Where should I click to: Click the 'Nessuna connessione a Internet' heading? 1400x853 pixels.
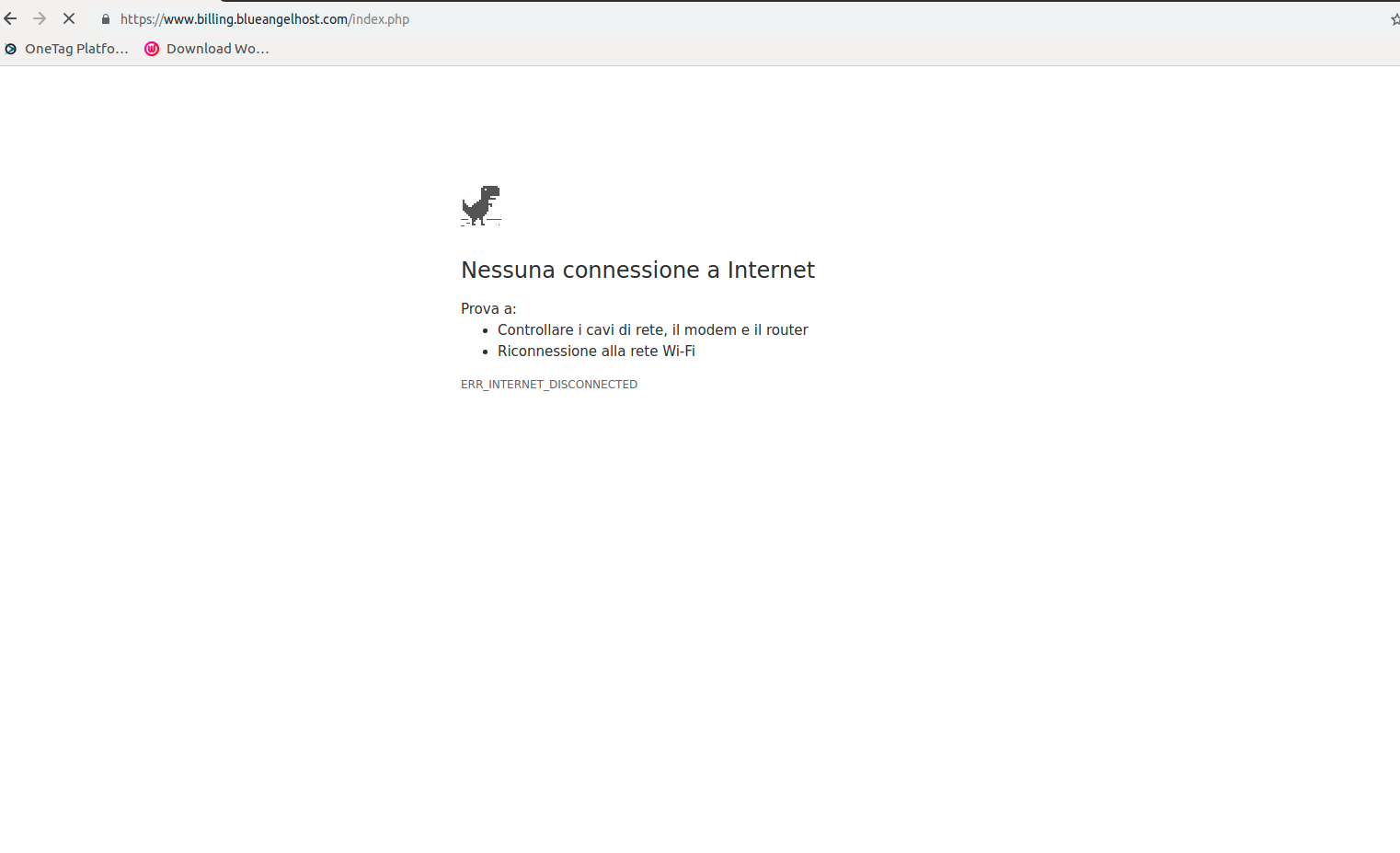click(x=637, y=270)
